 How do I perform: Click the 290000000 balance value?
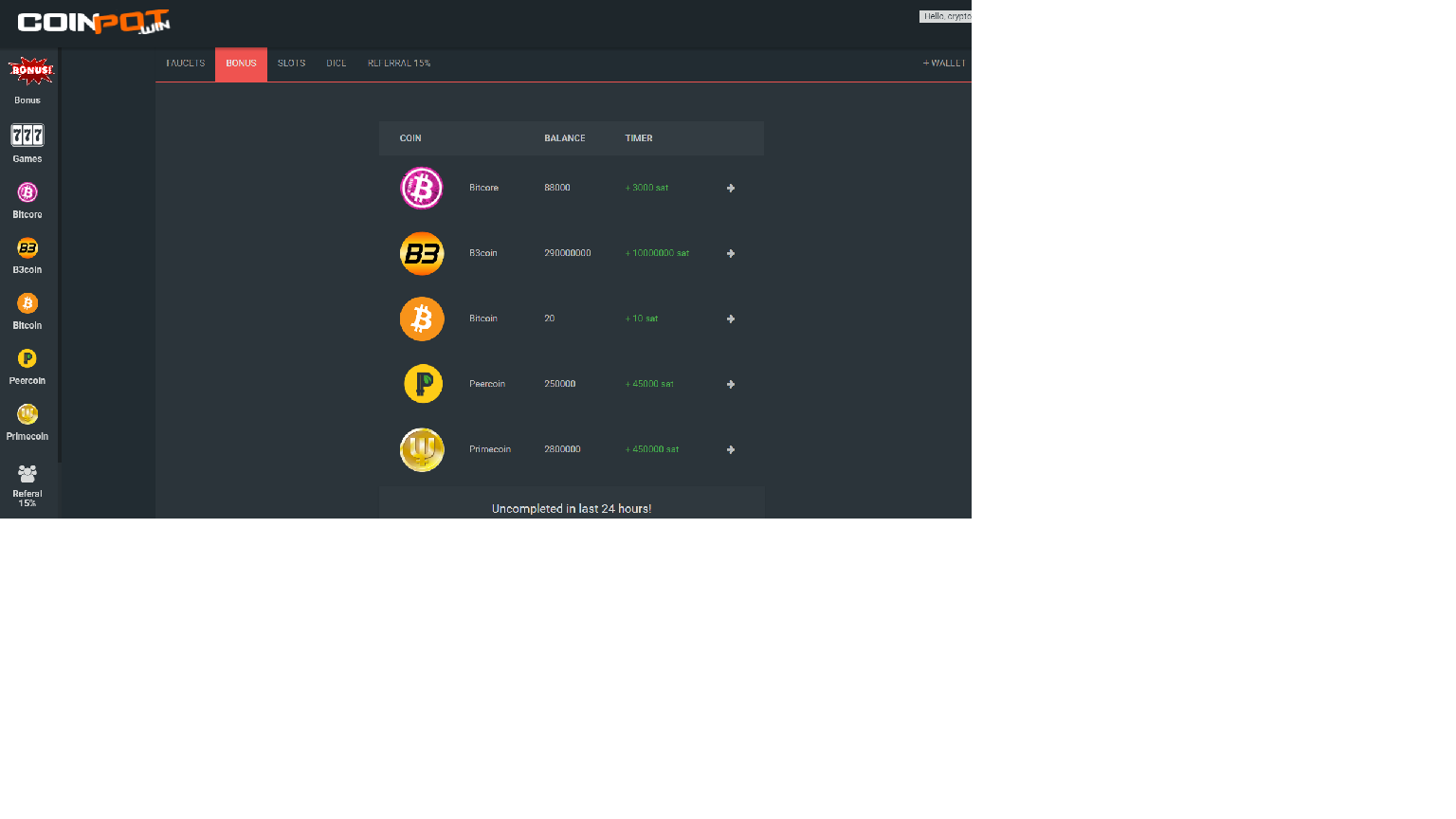(568, 253)
